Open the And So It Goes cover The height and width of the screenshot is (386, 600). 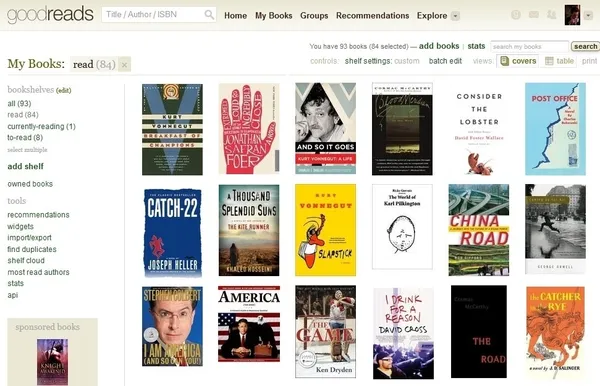[x=325, y=129]
